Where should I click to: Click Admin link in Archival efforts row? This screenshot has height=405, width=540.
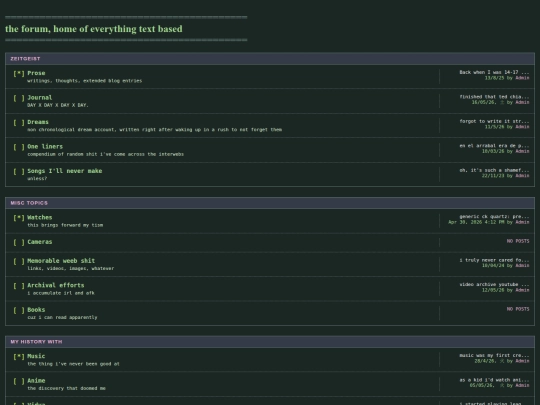click(522, 290)
